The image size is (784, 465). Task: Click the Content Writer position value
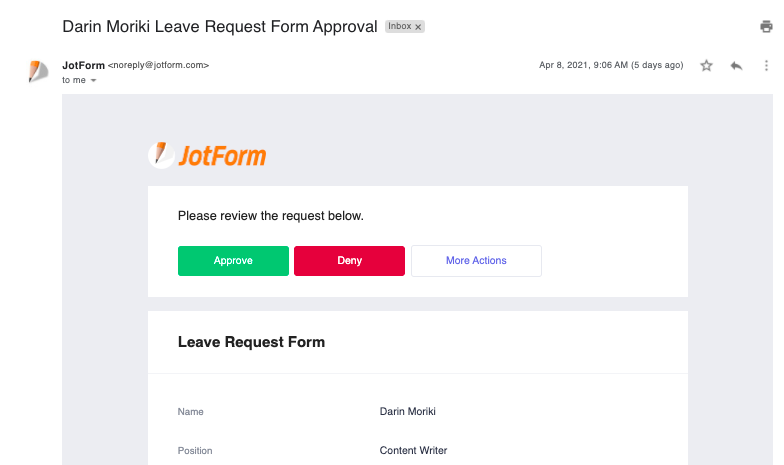413,450
